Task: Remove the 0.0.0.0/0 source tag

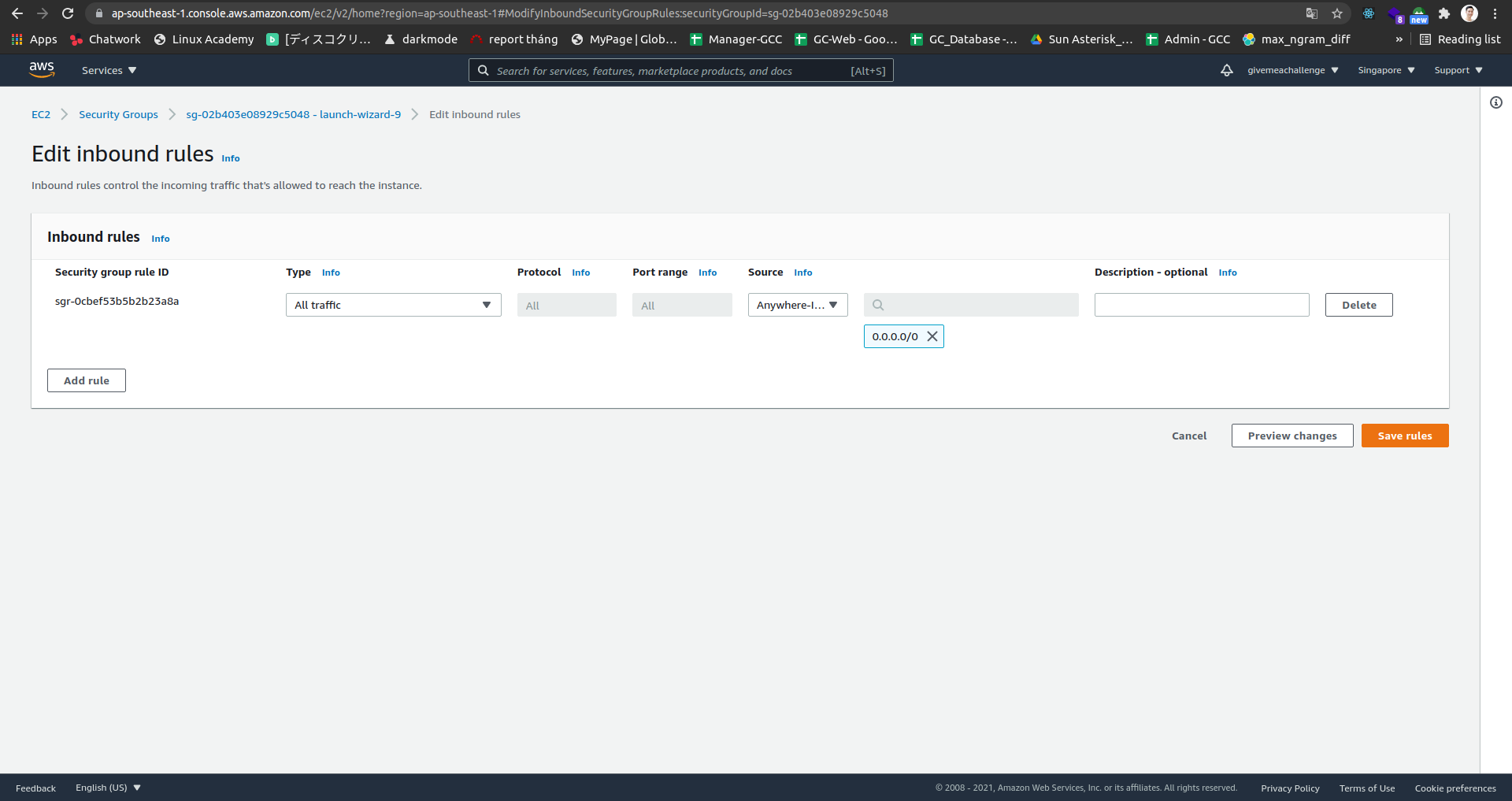Action: click(932, 336)
